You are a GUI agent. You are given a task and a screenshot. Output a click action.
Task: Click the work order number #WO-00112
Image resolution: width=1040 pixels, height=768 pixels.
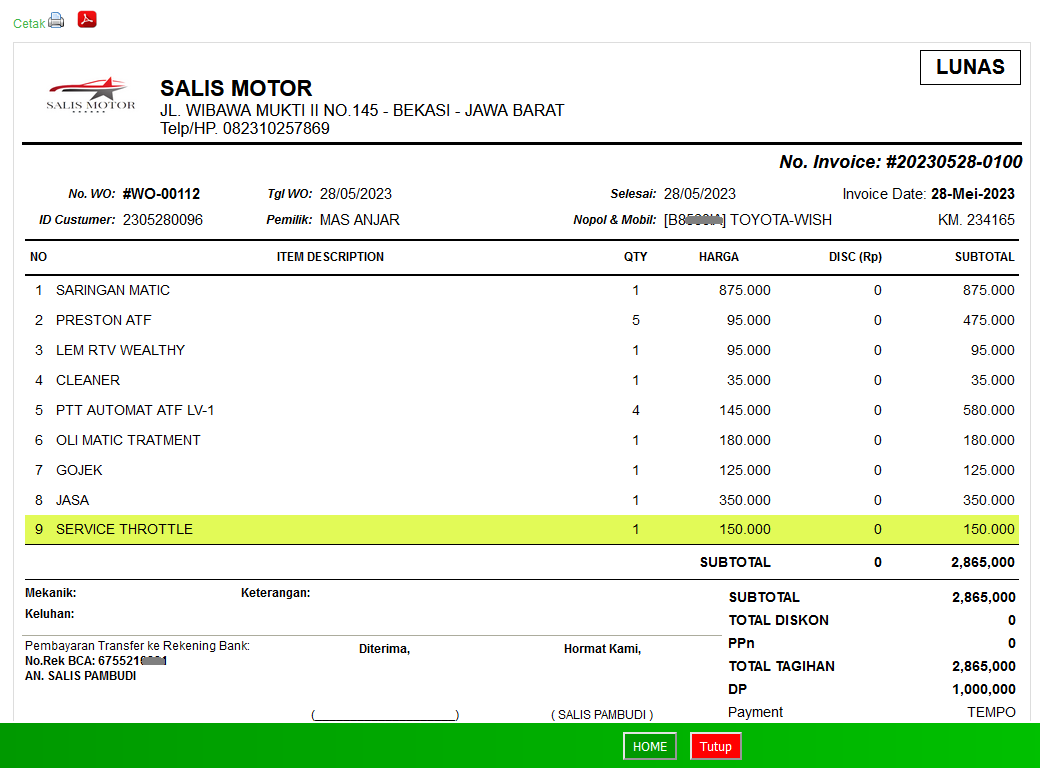coord(161,194)
